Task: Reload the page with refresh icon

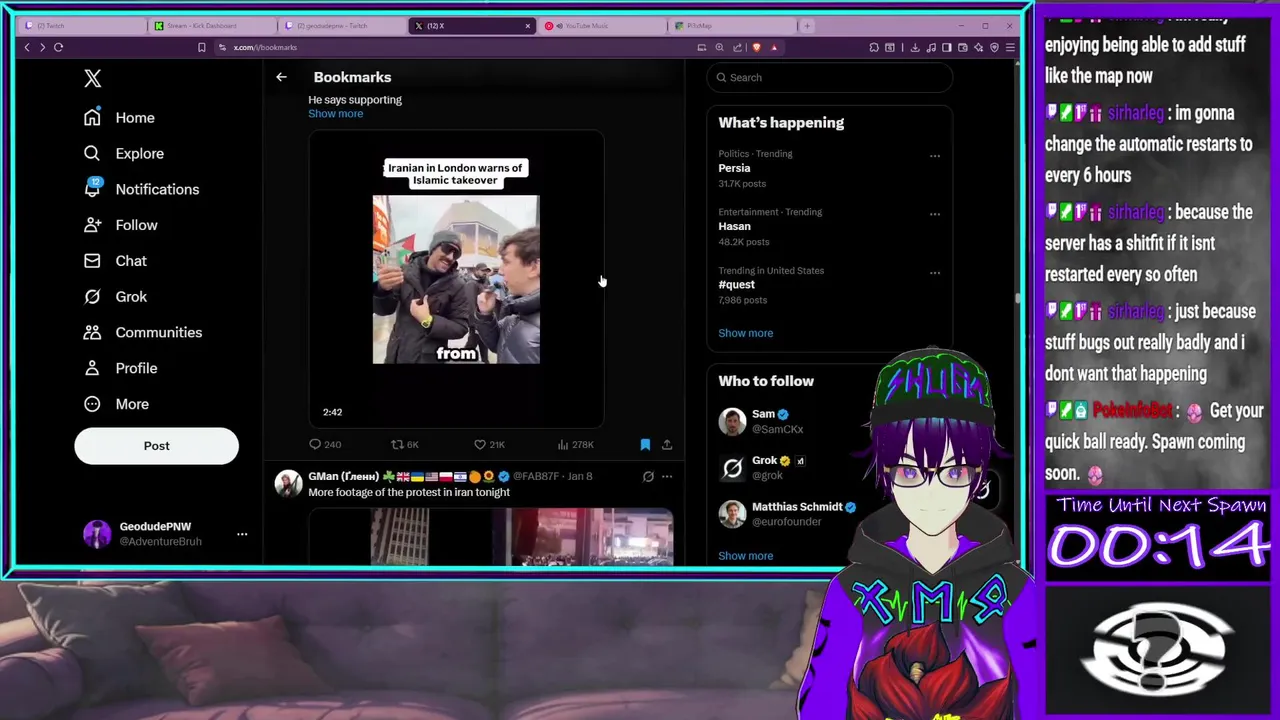Action: pos(59,47)
